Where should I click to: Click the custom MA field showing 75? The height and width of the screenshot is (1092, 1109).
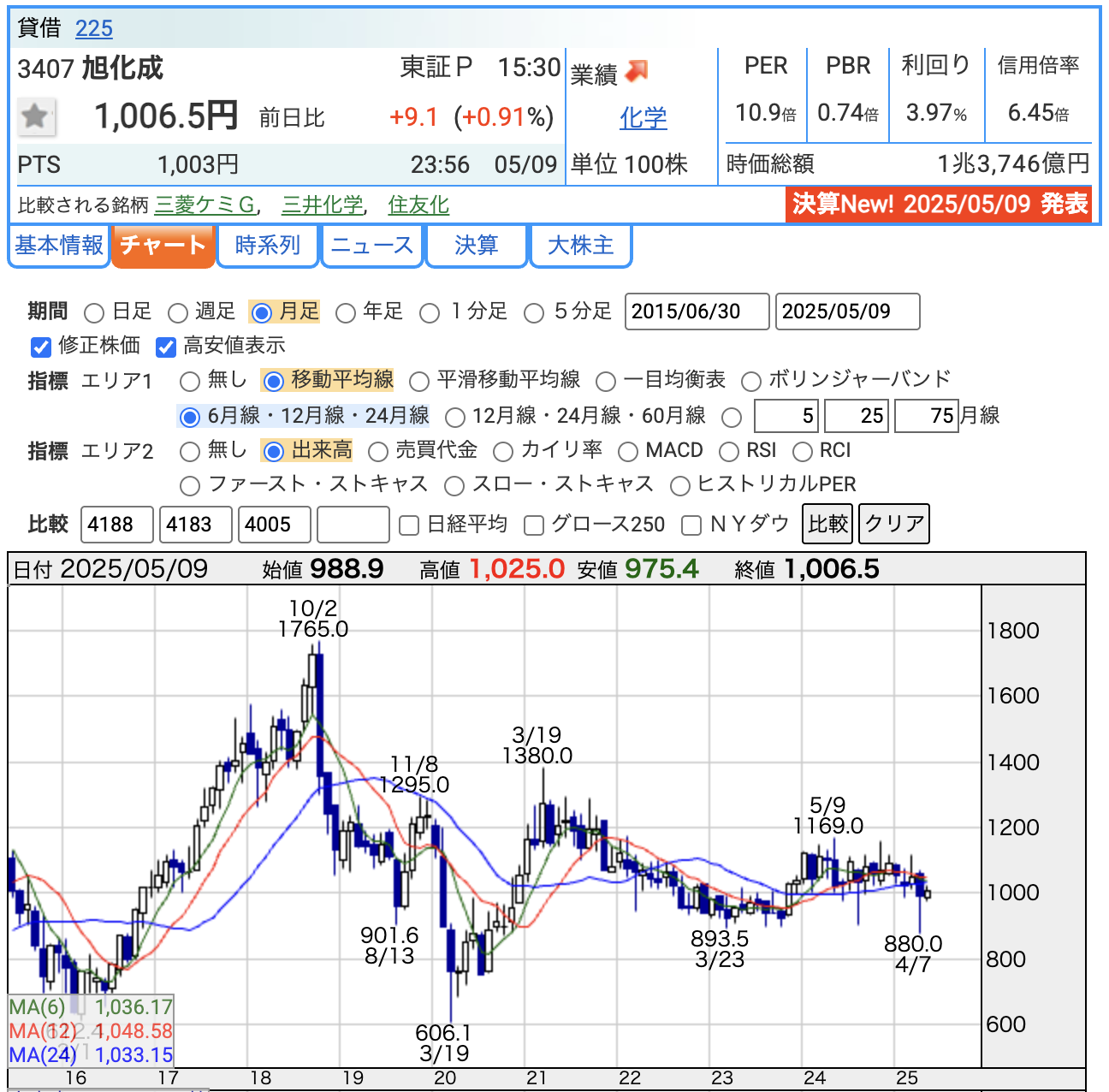(926, 416)
